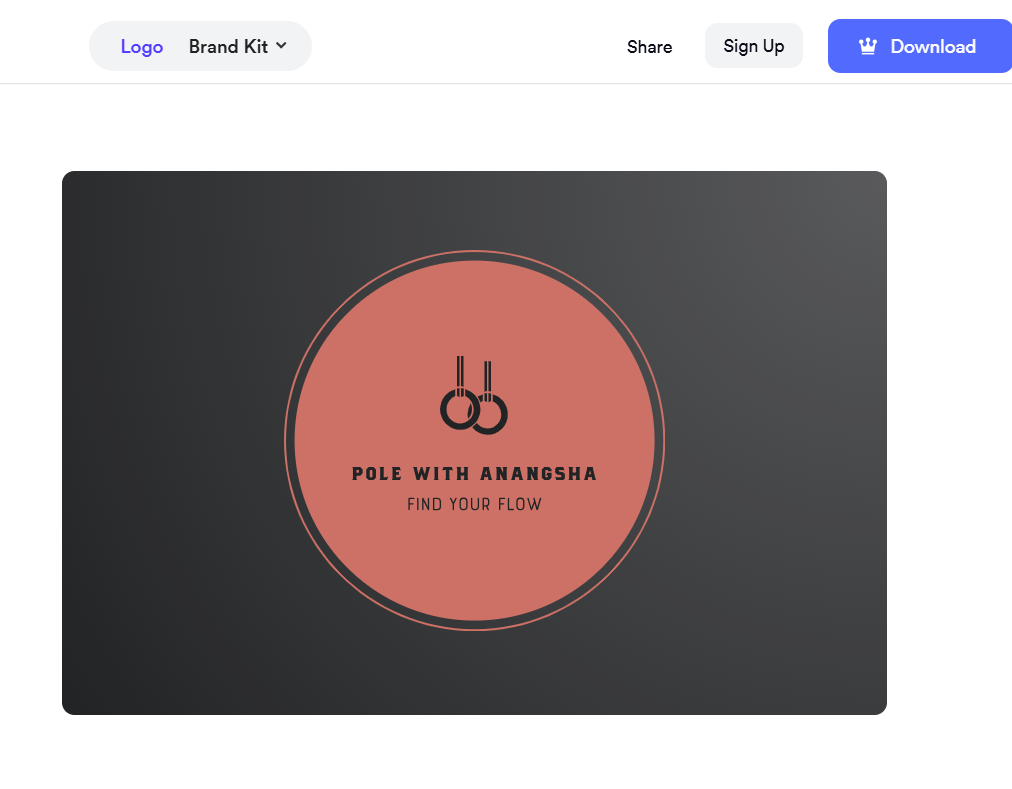Click the blue Download button
This screenshot has width=1012, height=789.
pyautogui.click(x=920, y=46)
